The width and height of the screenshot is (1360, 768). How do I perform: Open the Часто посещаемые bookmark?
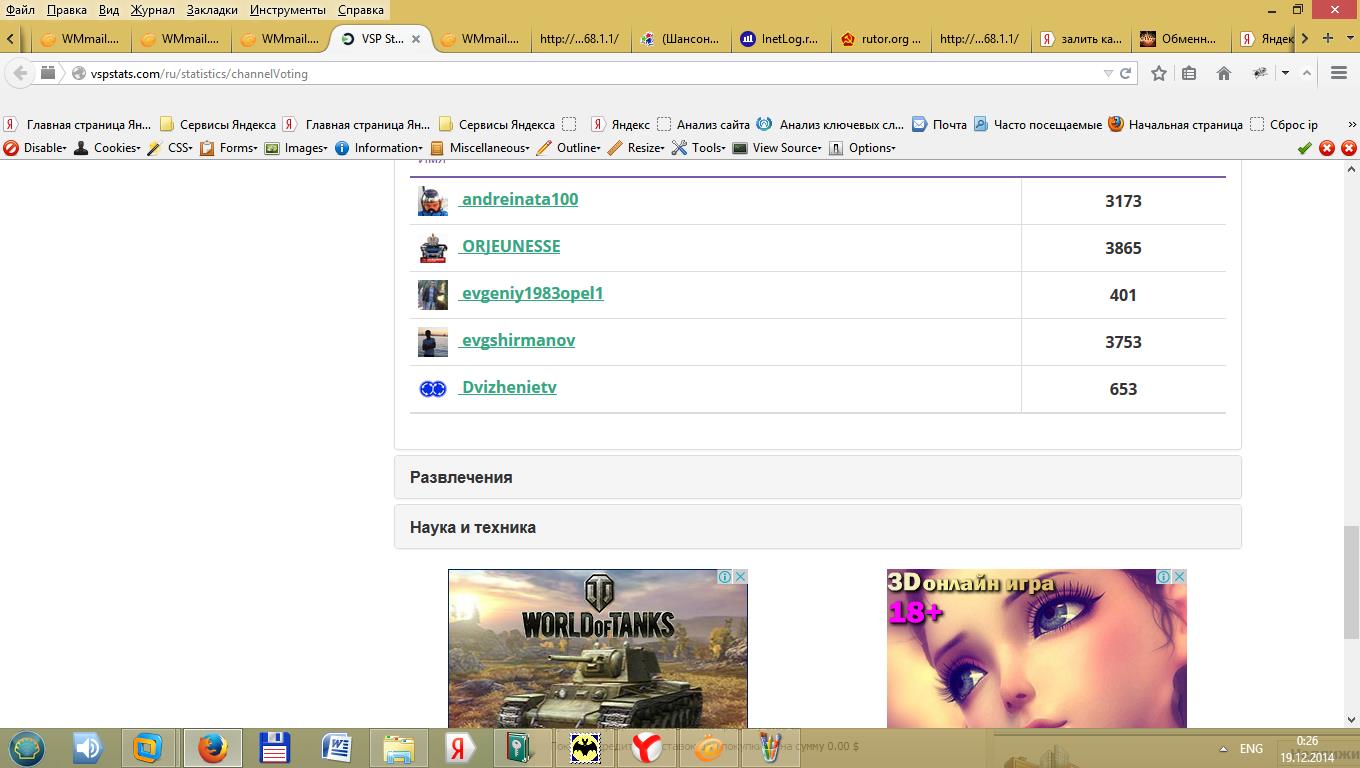tap(1037, 124)
